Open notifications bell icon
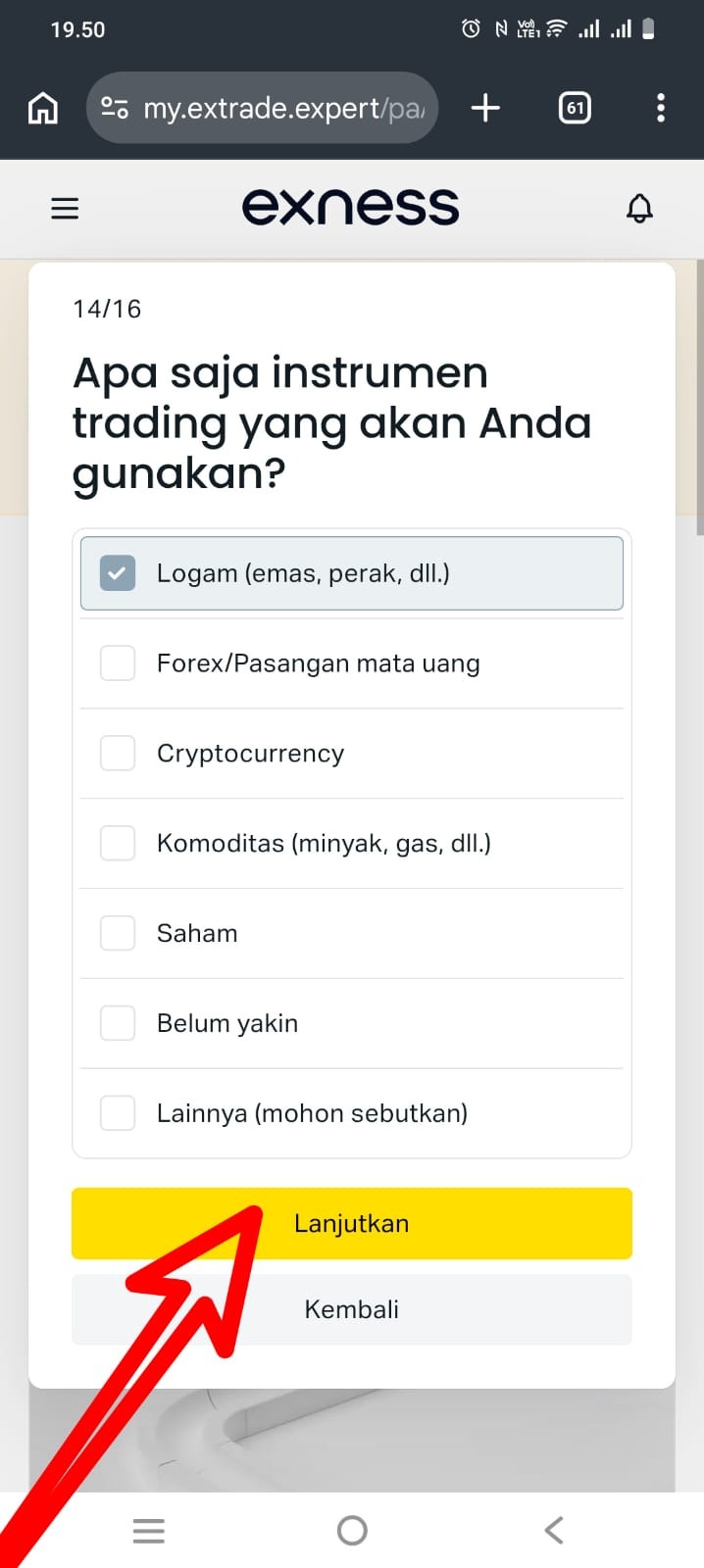The width and height of the screenshot is (704, 1568). click(x=639, y=208)
